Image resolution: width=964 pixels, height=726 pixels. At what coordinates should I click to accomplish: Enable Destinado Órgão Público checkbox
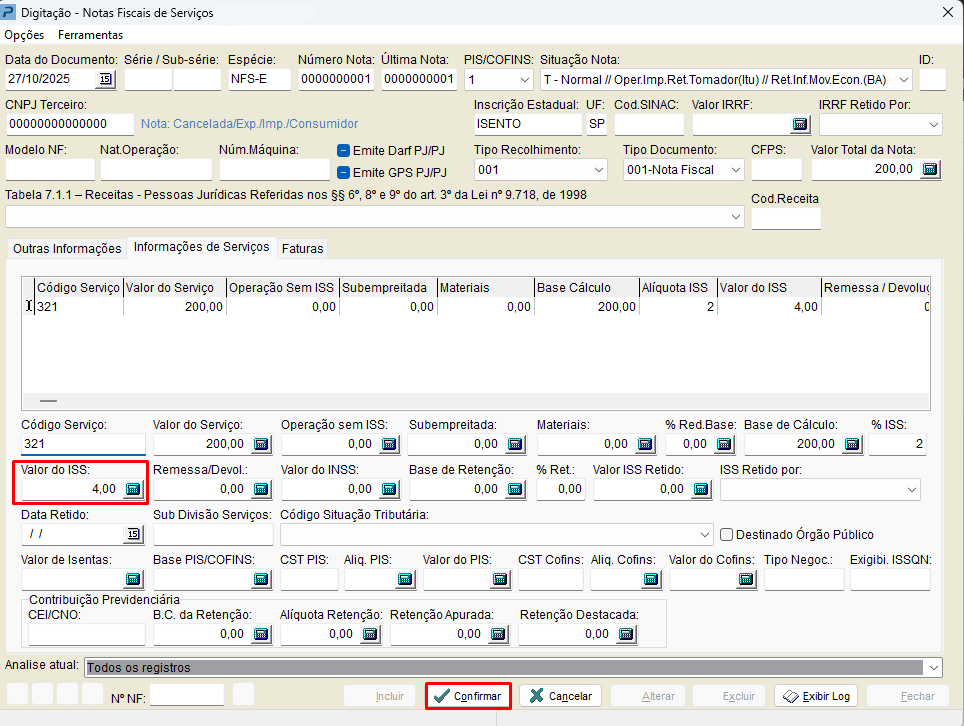tap(727, 535)
